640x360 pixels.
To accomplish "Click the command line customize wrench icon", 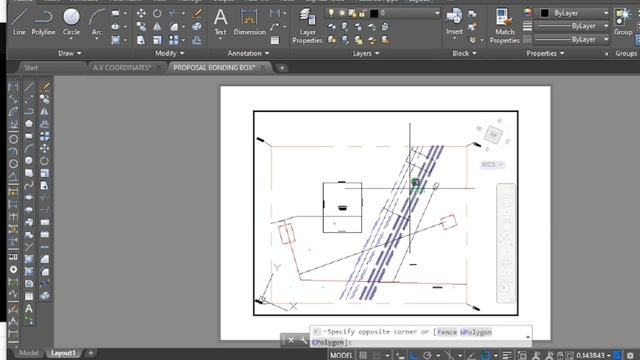I will 303,340.
